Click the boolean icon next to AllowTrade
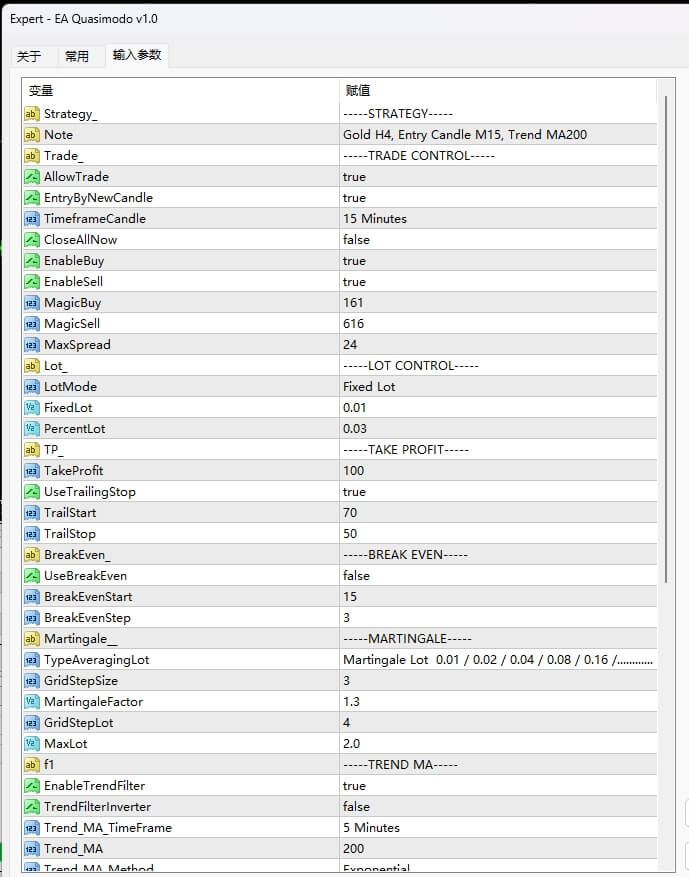The height and width of the screenshot is (877, 689). (31, 177)
